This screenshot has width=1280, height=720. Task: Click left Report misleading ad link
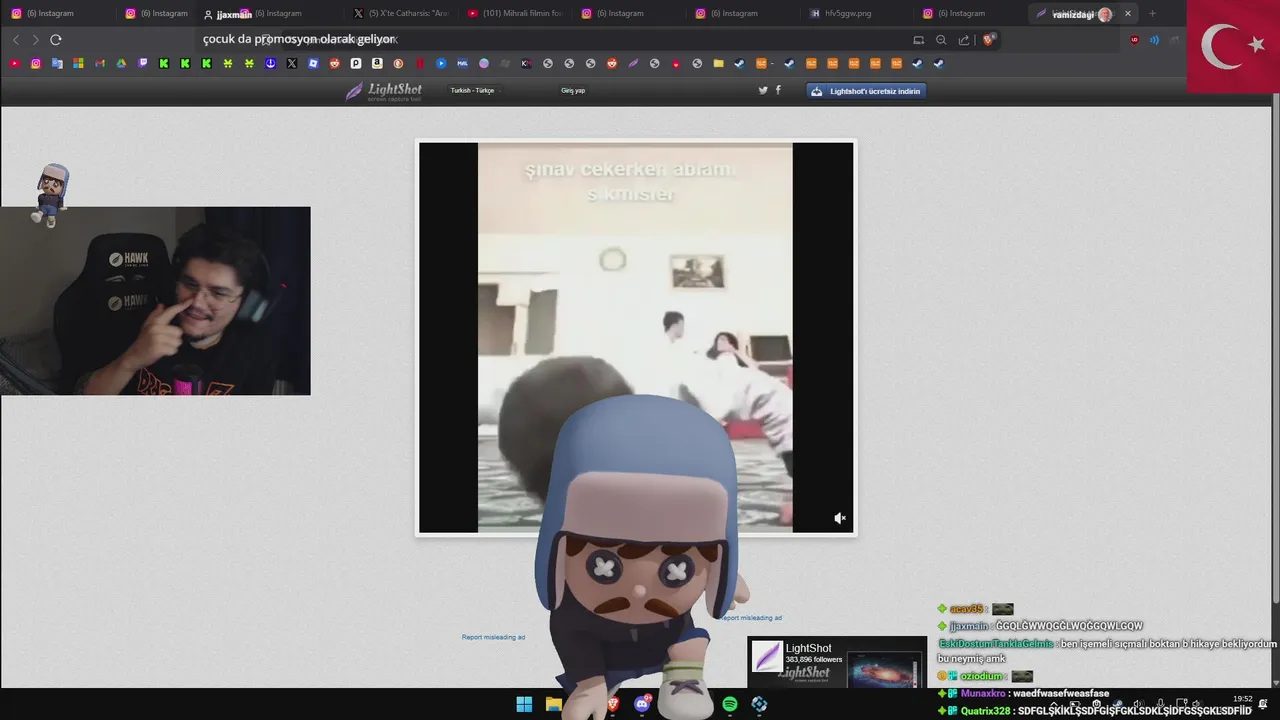point(493,637)
